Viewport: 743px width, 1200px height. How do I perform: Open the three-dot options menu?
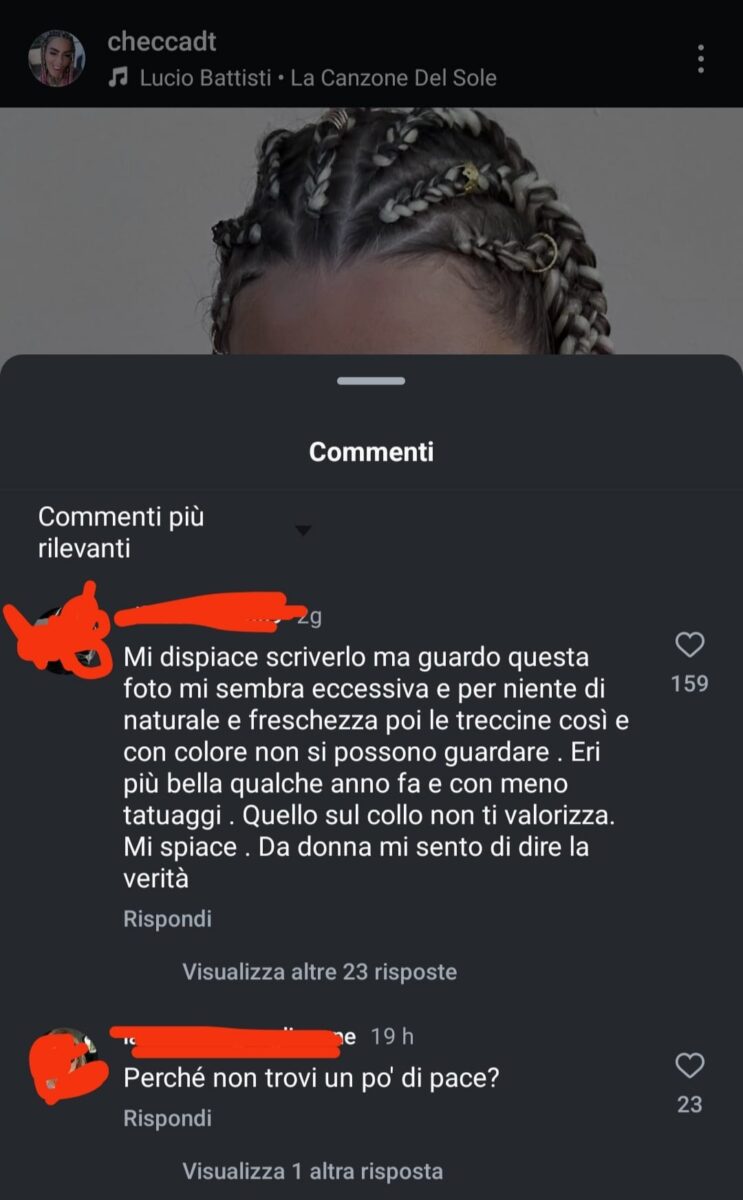point(701,59)
